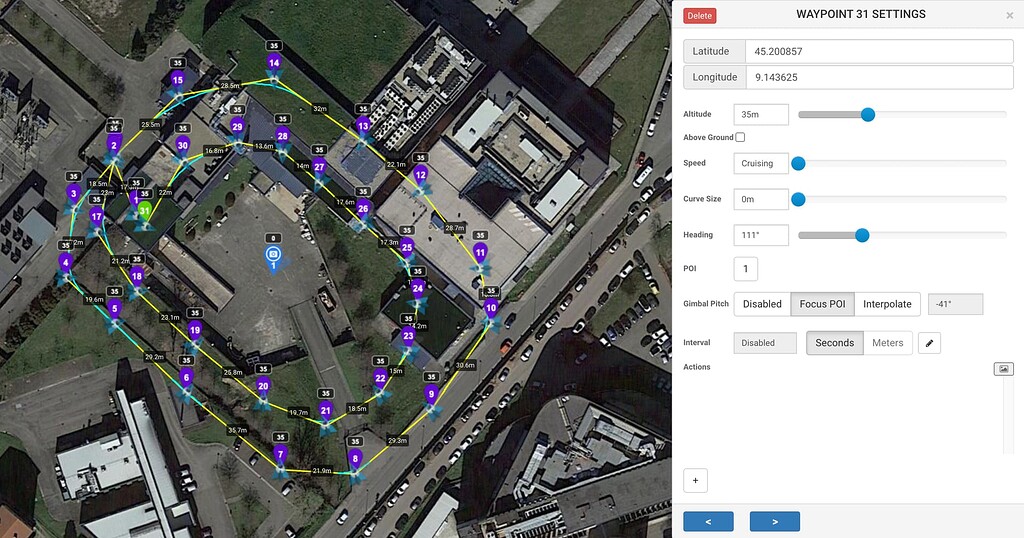Select waypoint marker 26 on the map
The width and height of the screenshot is (1024, 538).
(x=363, y=210)
